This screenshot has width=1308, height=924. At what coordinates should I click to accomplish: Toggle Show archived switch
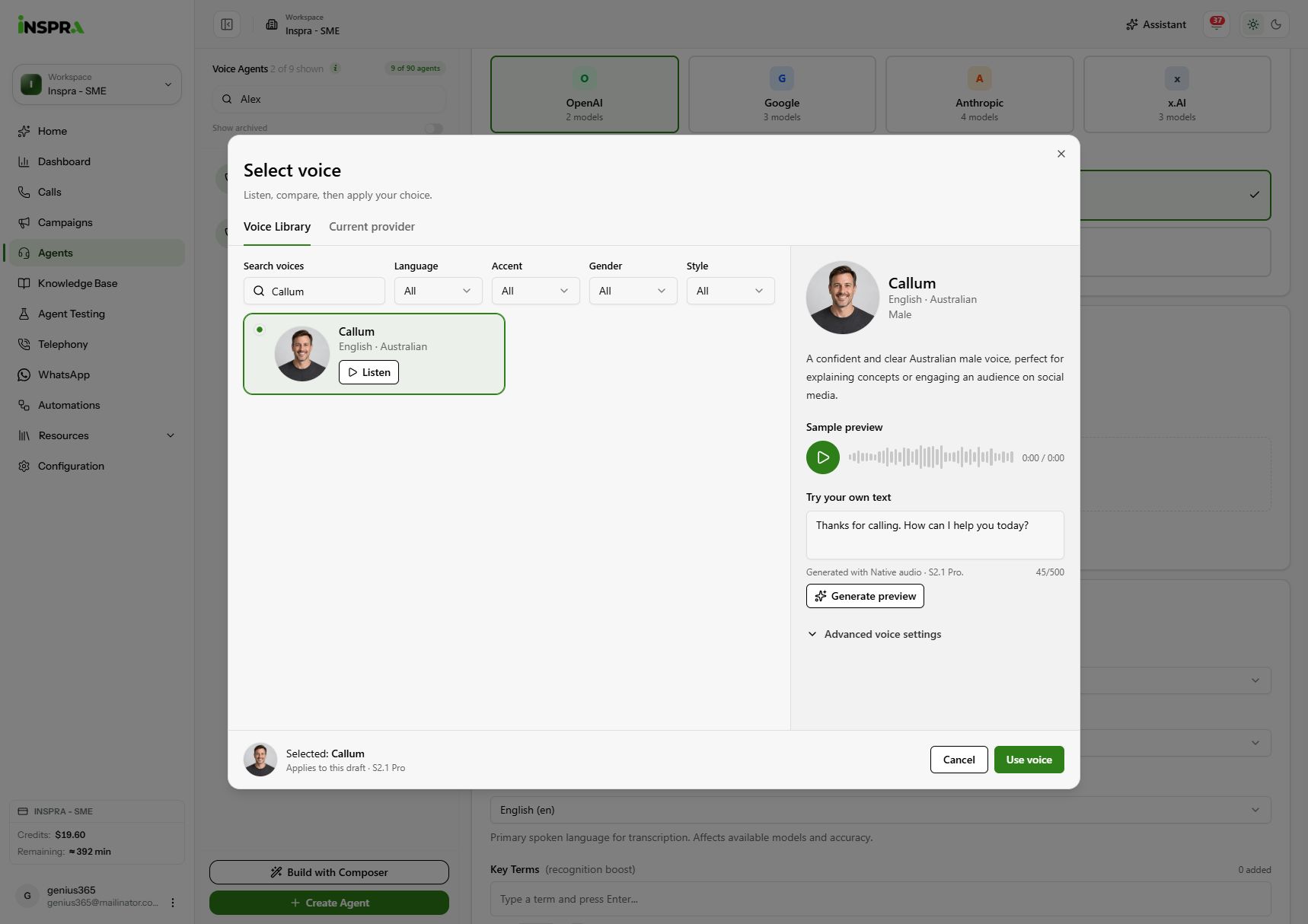(x=434, y=129)
